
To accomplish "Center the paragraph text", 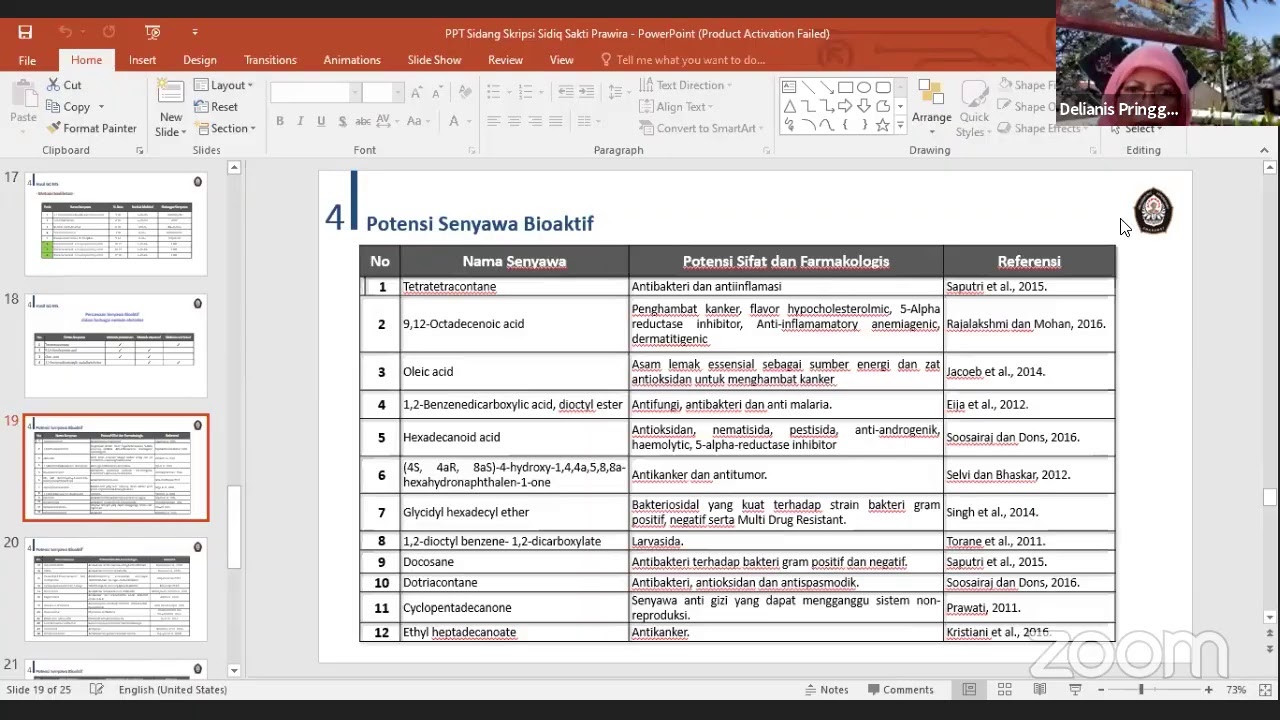I will point(514,121).
